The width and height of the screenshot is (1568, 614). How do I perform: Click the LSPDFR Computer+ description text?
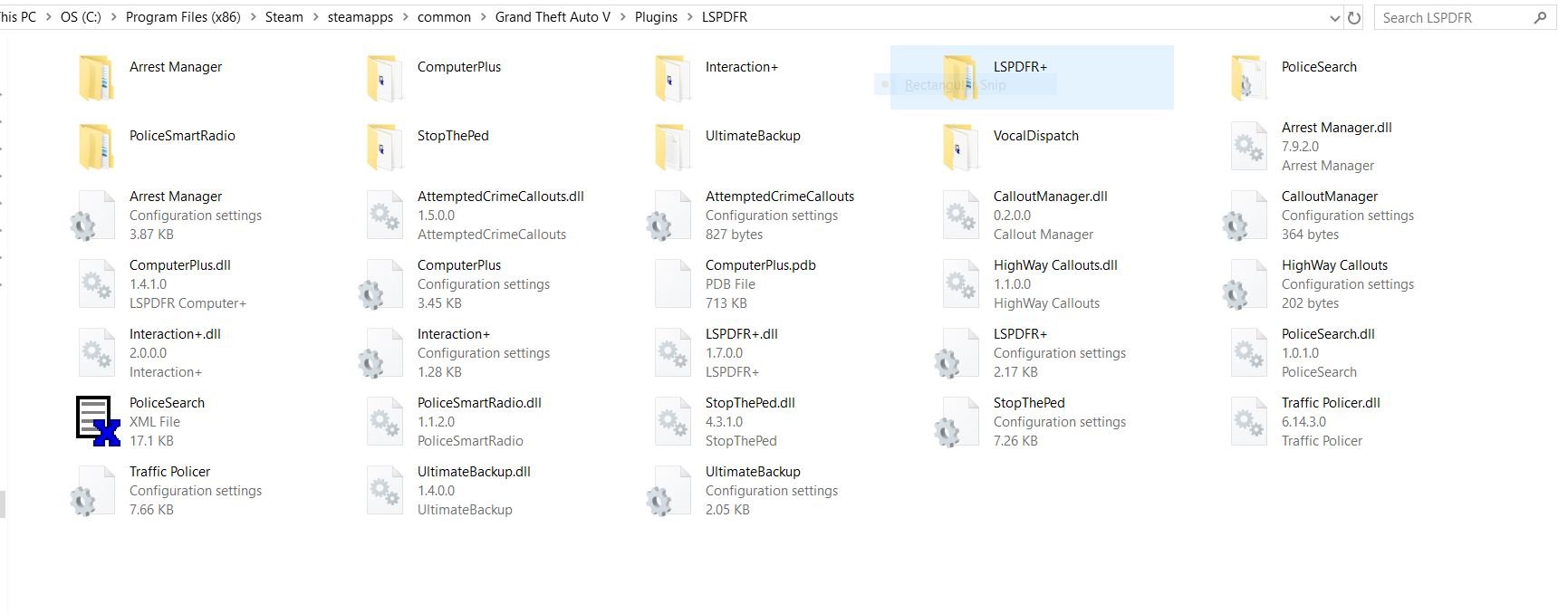188,303
